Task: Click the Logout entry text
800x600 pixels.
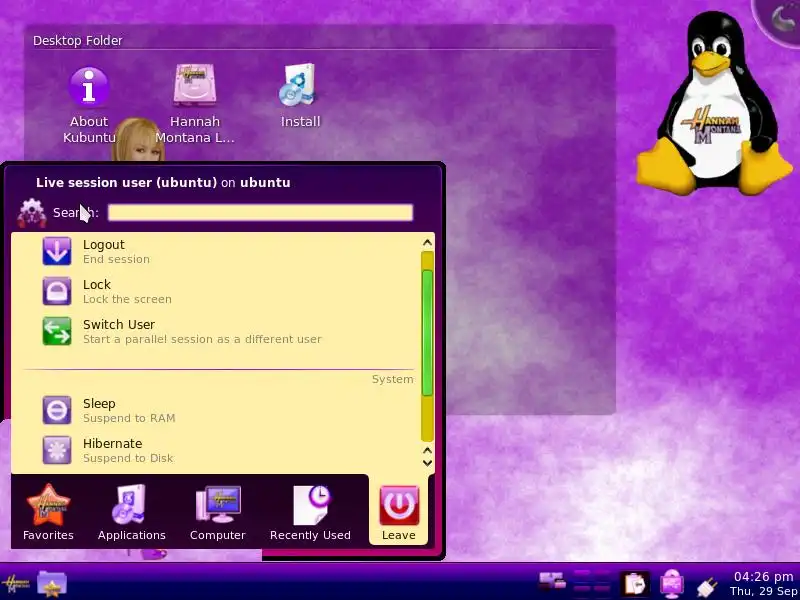Action: [x=104, y=244]
